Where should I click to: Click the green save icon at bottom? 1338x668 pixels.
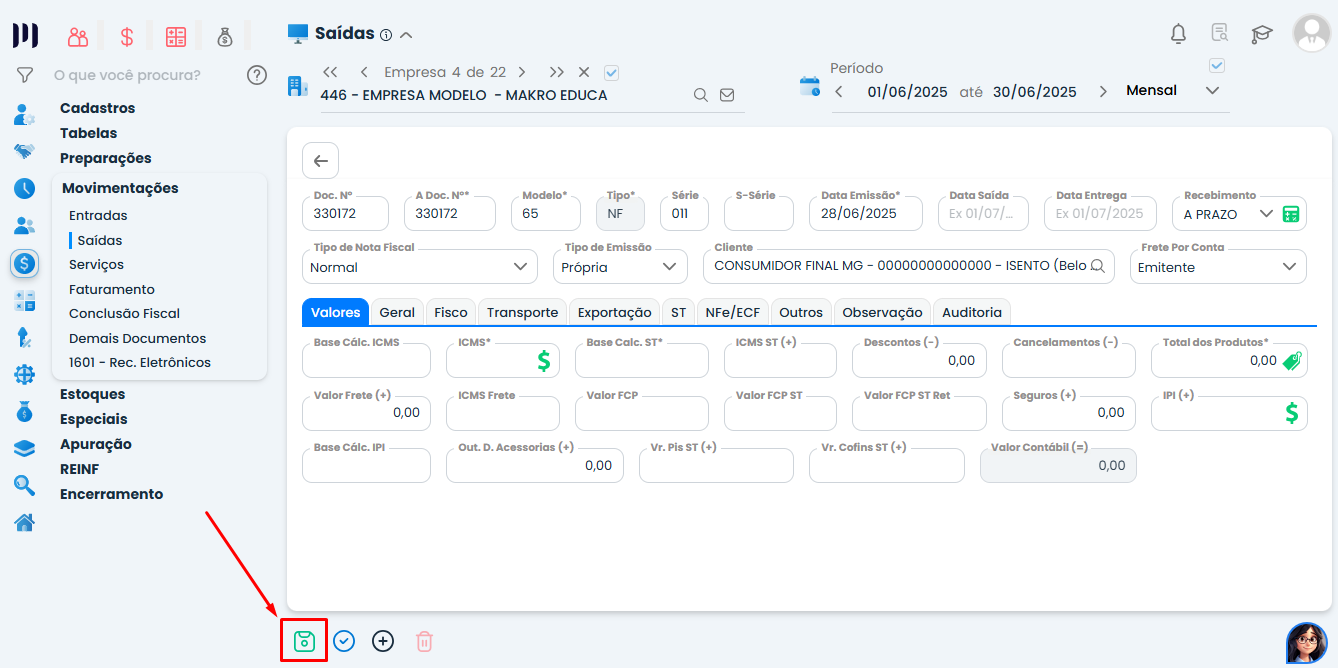[304, 641]
